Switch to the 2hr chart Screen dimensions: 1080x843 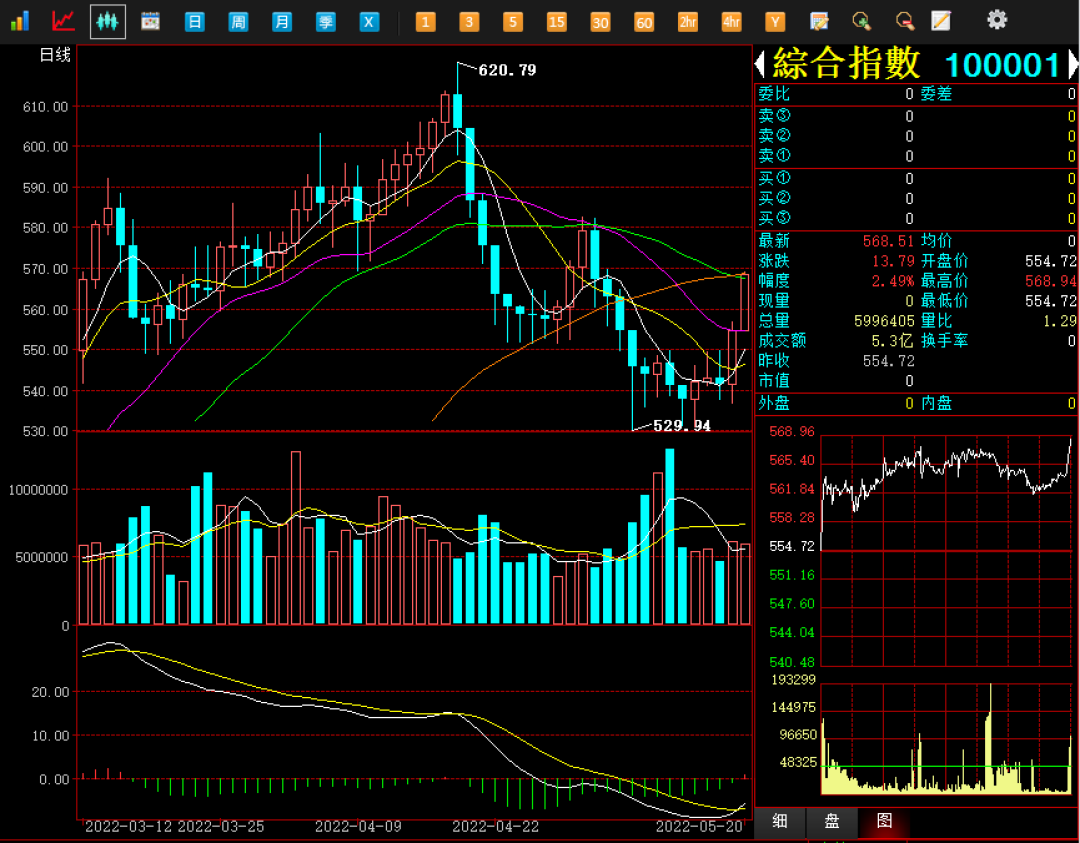pos(687,22)
